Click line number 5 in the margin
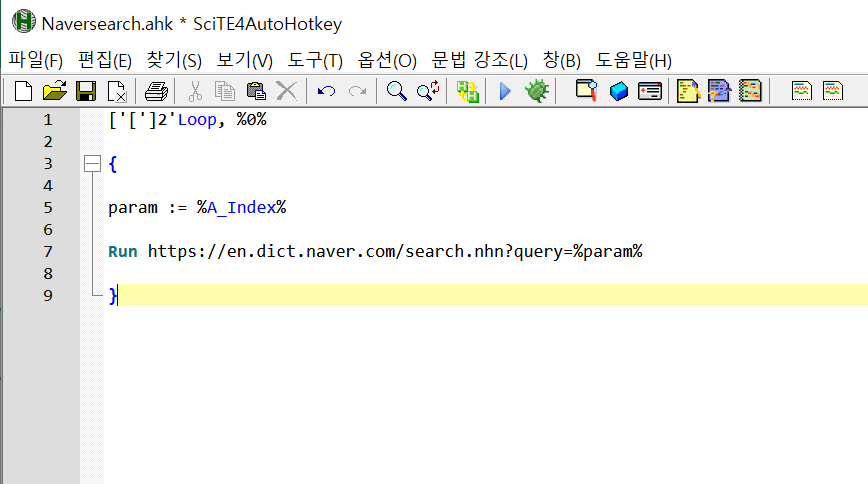This screenshot has height=484, width=868. pos(48,208)
